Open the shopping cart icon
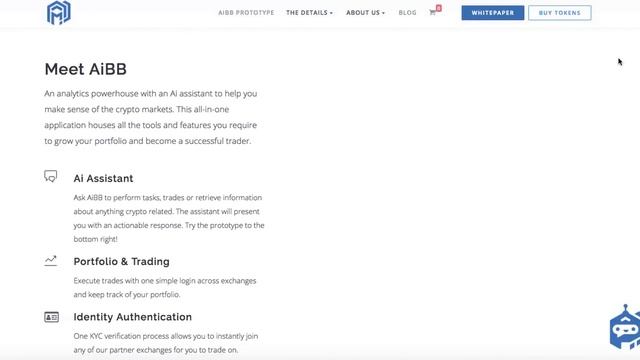 coord(433,13)
